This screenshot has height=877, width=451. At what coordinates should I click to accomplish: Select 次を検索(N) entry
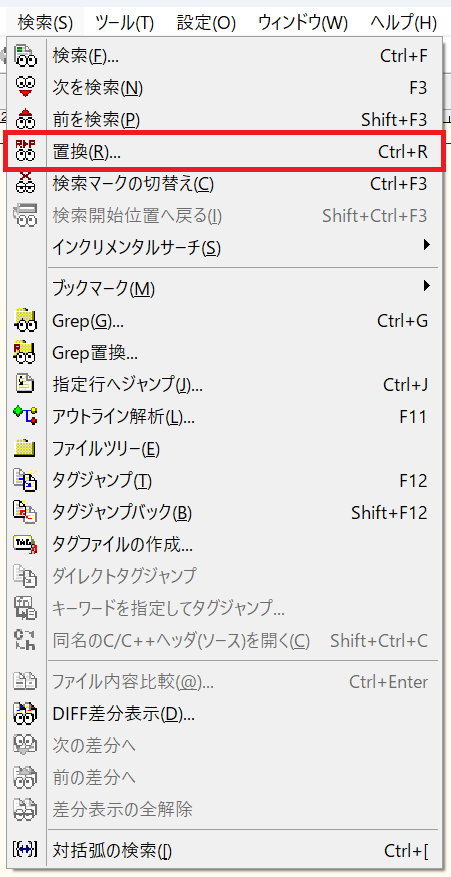point(226,88)
